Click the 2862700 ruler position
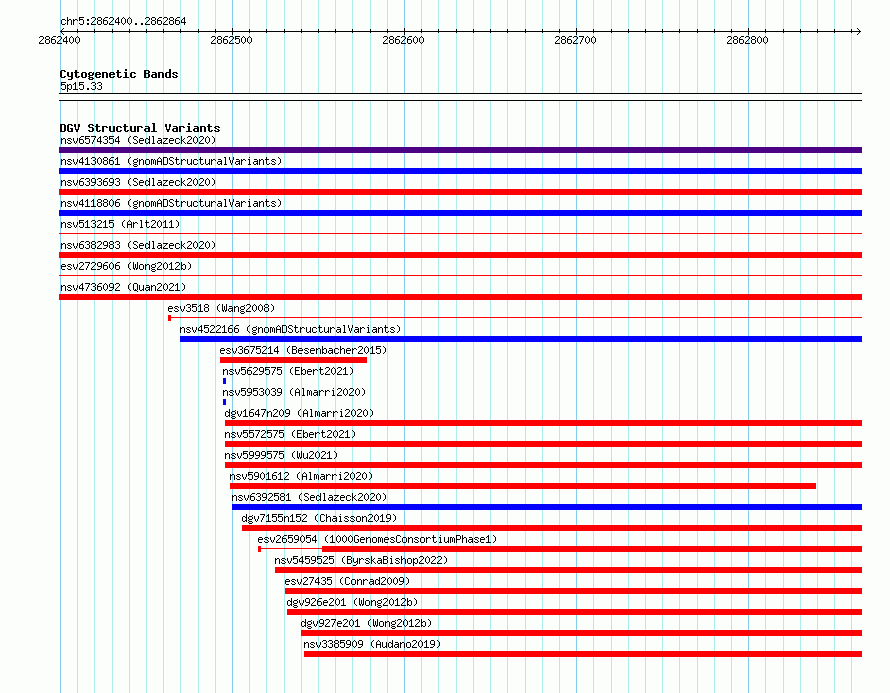This screenshot has width=890, height=693. 575,40
